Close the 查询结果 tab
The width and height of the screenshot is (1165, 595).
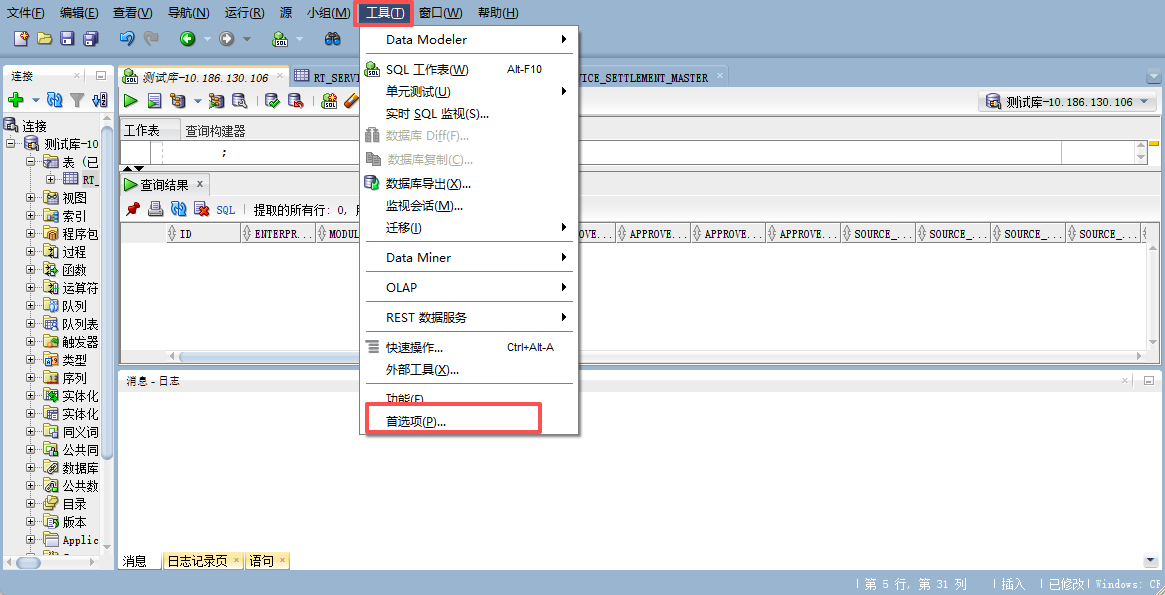coord(199,183)
